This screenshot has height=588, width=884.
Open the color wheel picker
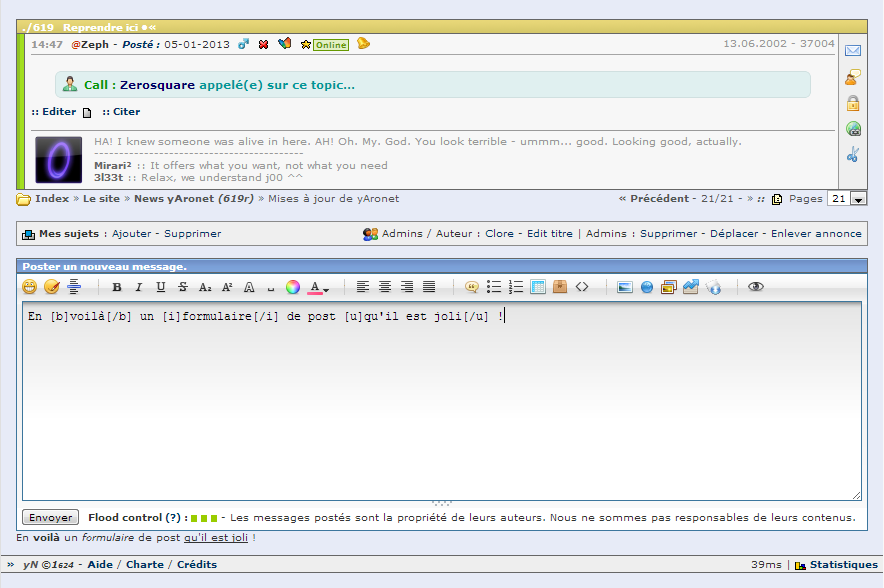(293, 287)
